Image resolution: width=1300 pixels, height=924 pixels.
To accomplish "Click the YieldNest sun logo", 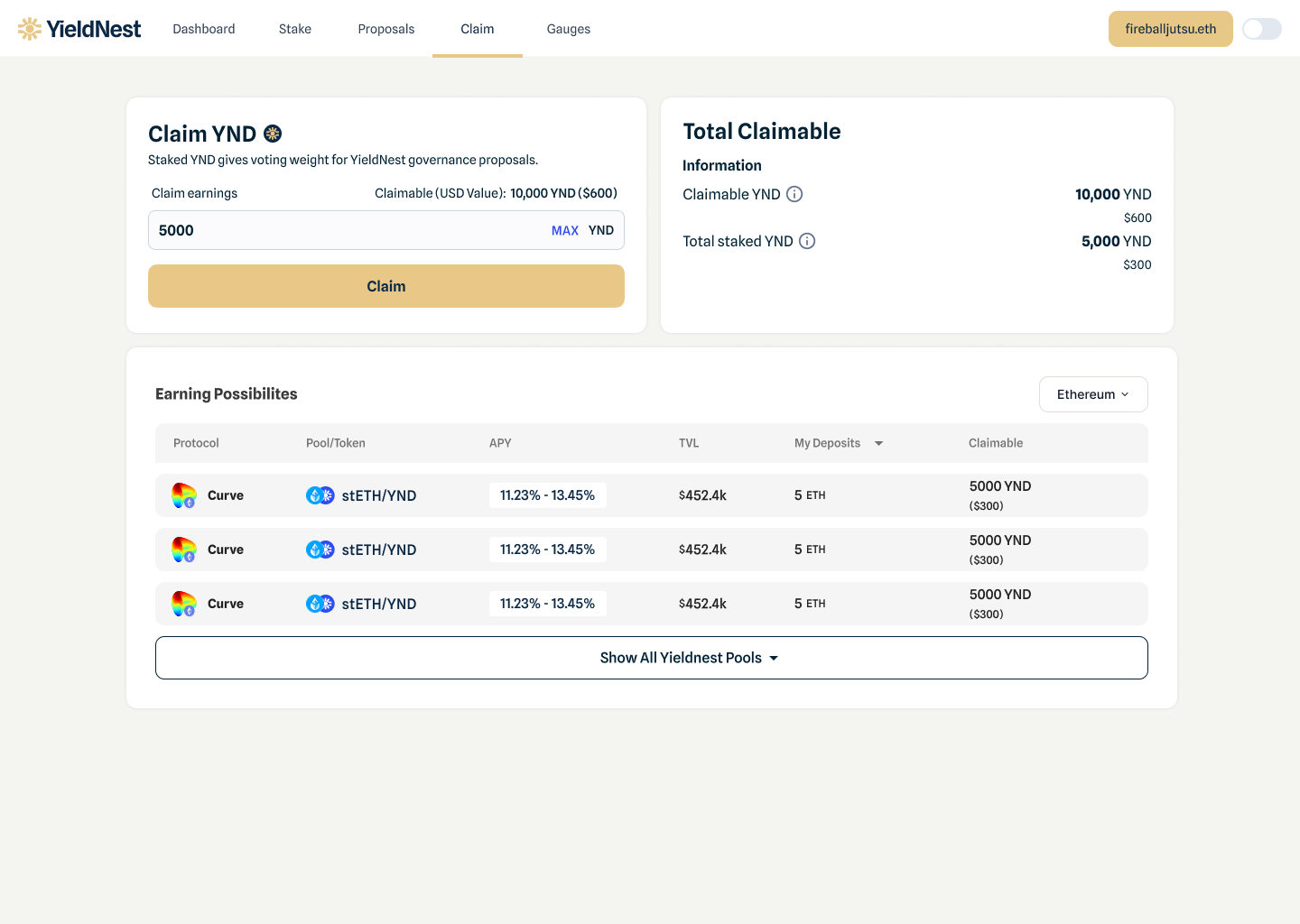I will 30,29.
